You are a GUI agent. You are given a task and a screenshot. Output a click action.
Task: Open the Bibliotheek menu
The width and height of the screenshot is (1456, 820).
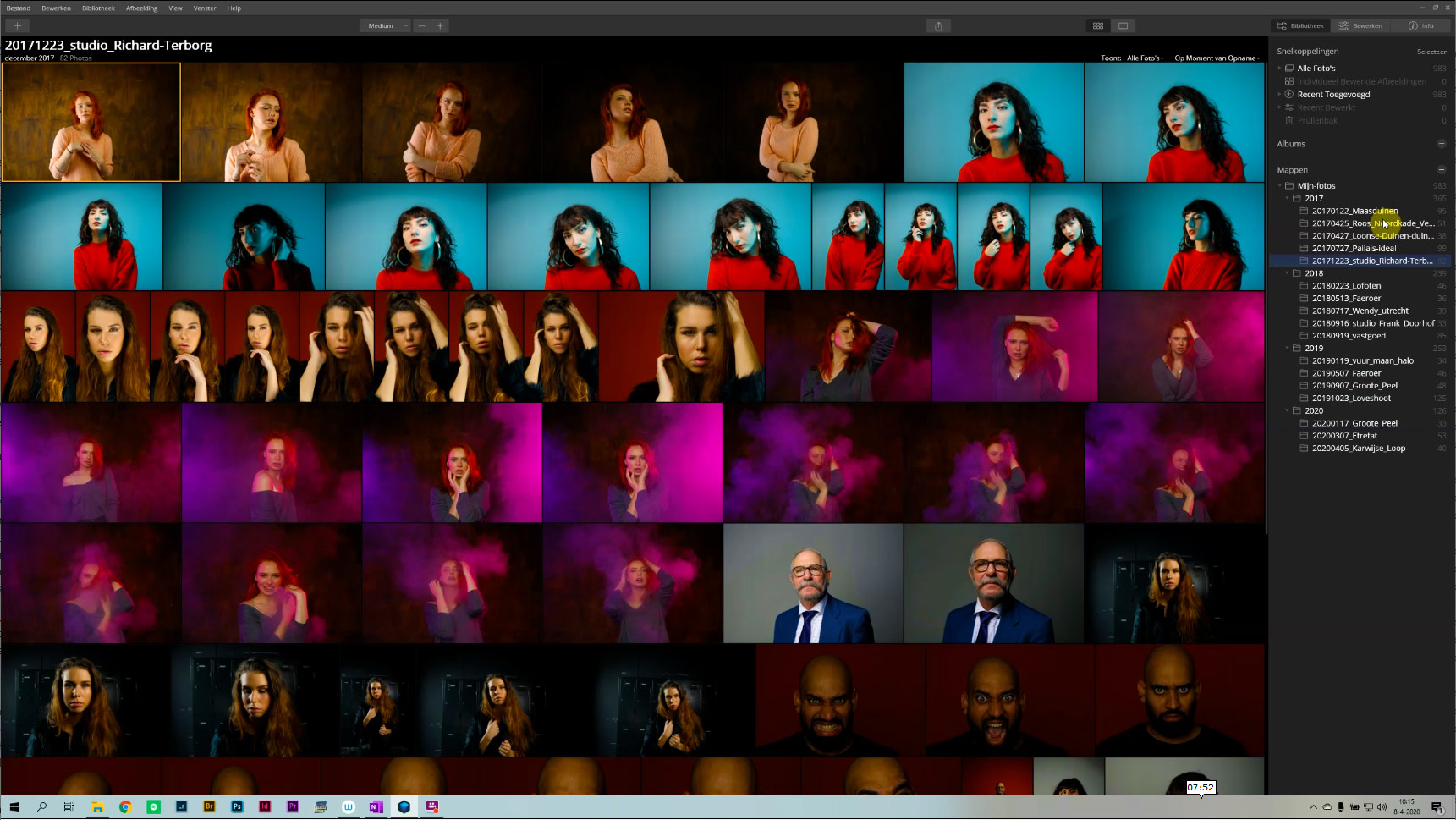click(98, 8)
